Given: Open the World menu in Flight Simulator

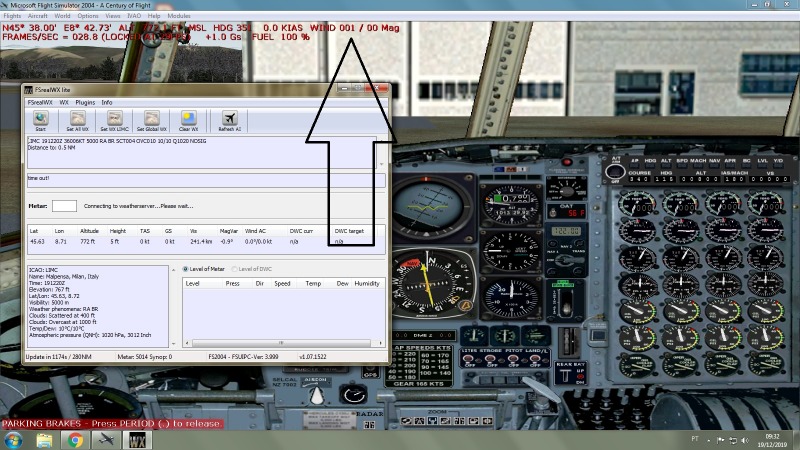Looking at the screenshot, I should point(62,16).
